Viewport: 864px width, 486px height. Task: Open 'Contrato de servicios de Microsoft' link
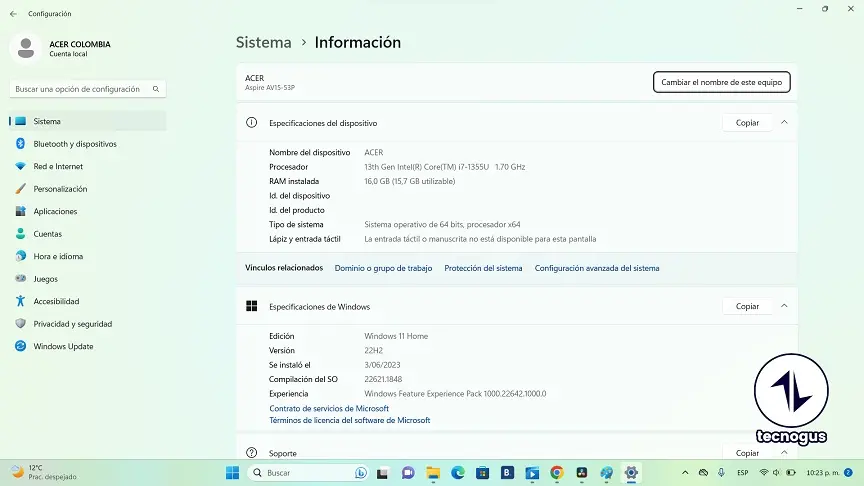(x=329, y=408)
